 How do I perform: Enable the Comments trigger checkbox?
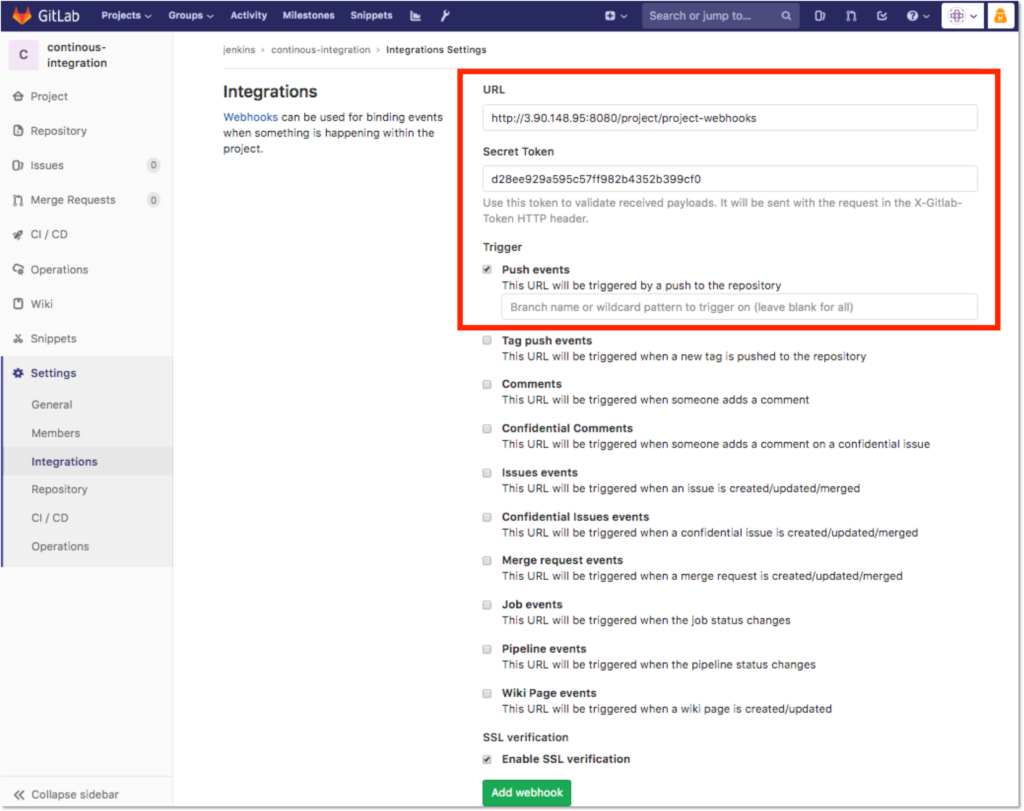pos(487,384)
